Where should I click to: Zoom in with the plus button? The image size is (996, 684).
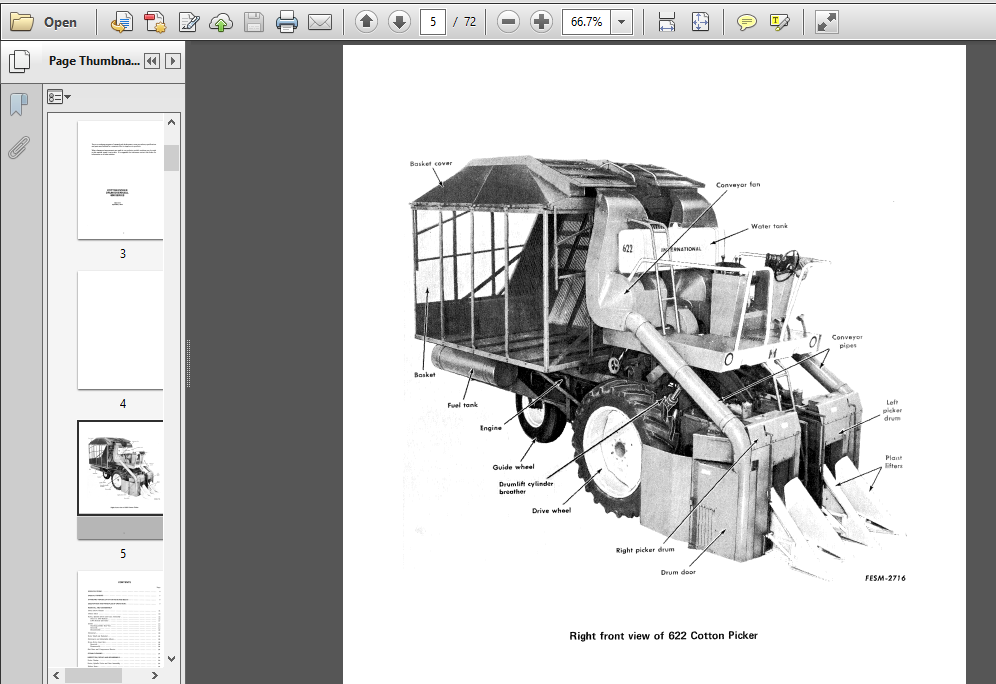pos(541,22)
